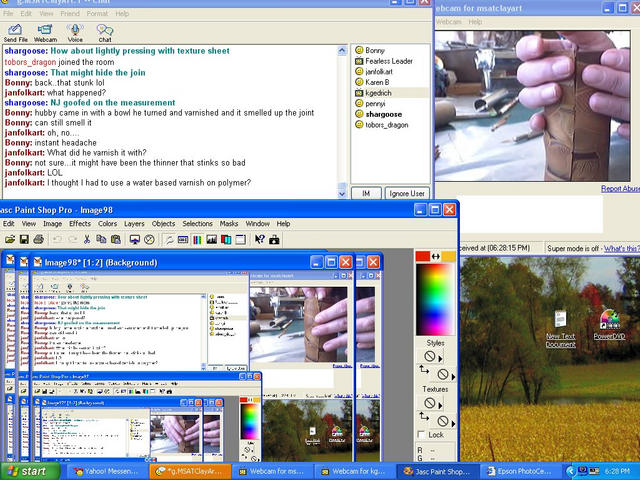
Task: Toggle the color palette stripes icon
Action: pos(197,240)
